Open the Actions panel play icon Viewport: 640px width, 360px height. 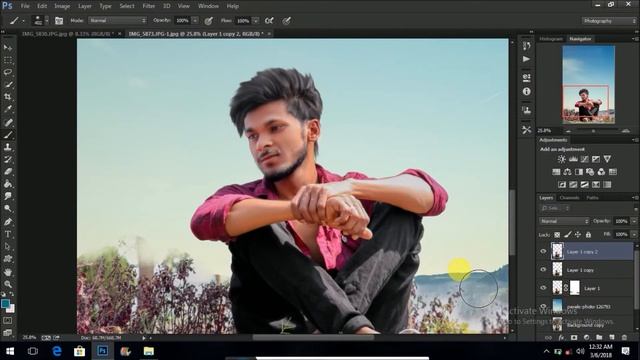(x=527, y=59)
